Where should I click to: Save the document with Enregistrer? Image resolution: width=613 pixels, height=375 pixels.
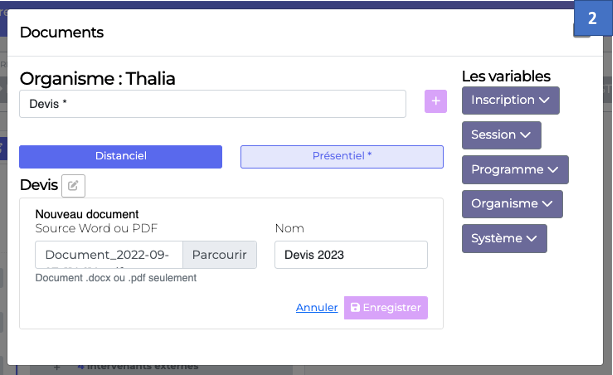tap(386, 308)
